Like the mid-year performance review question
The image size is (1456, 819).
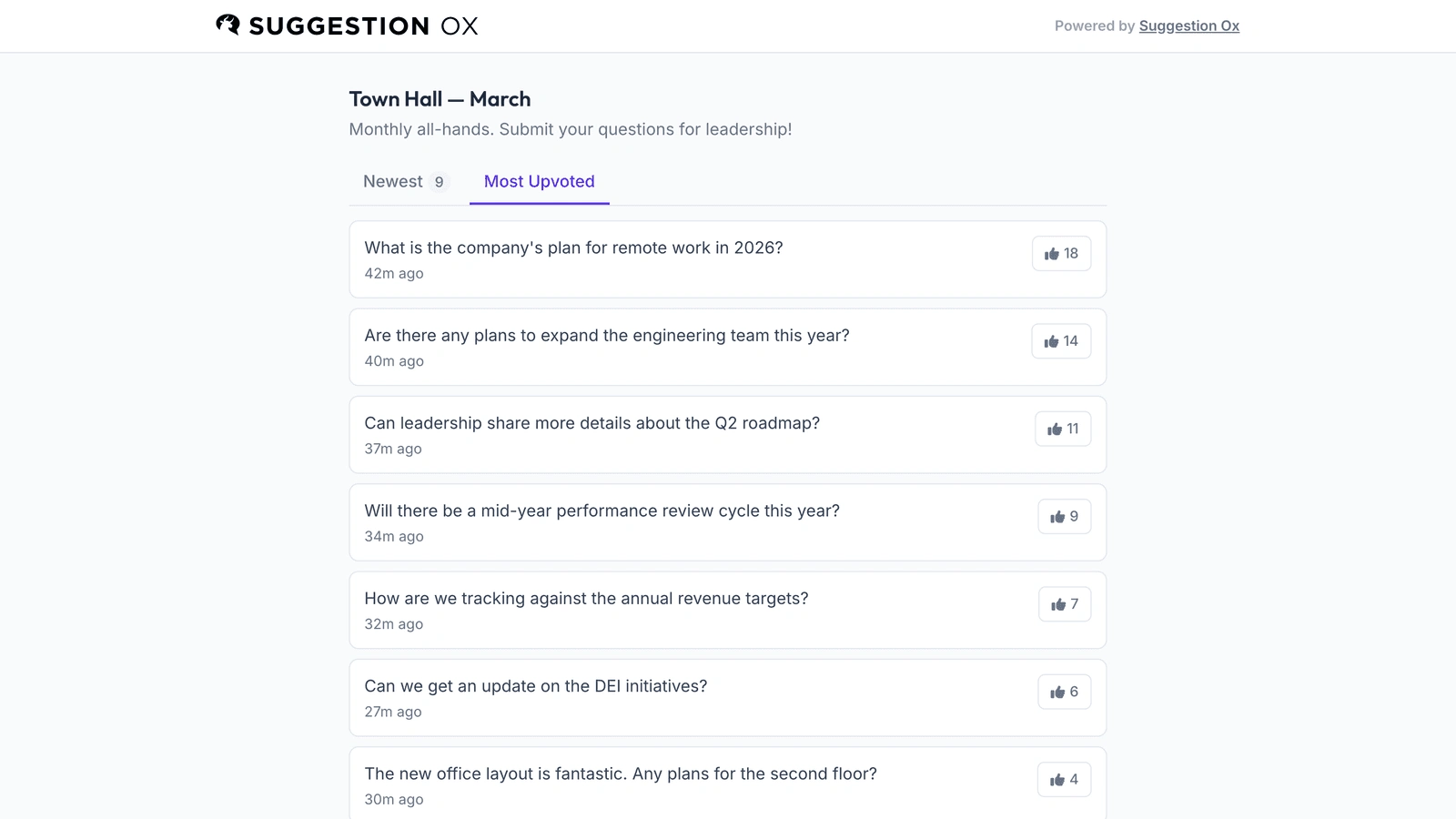[x=1064, y=517]
